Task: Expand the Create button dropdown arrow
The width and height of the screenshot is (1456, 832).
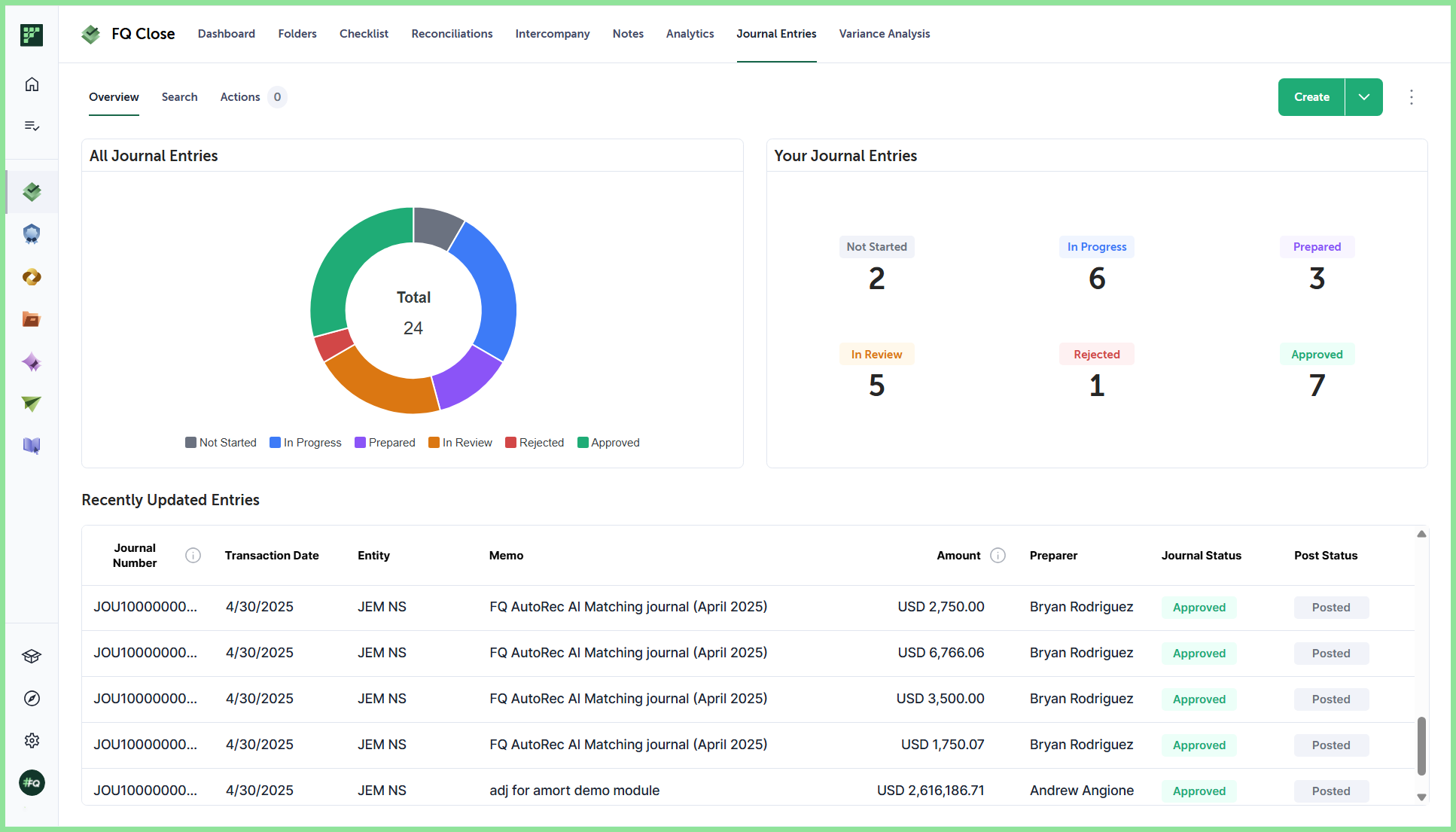Action: 1364,97
